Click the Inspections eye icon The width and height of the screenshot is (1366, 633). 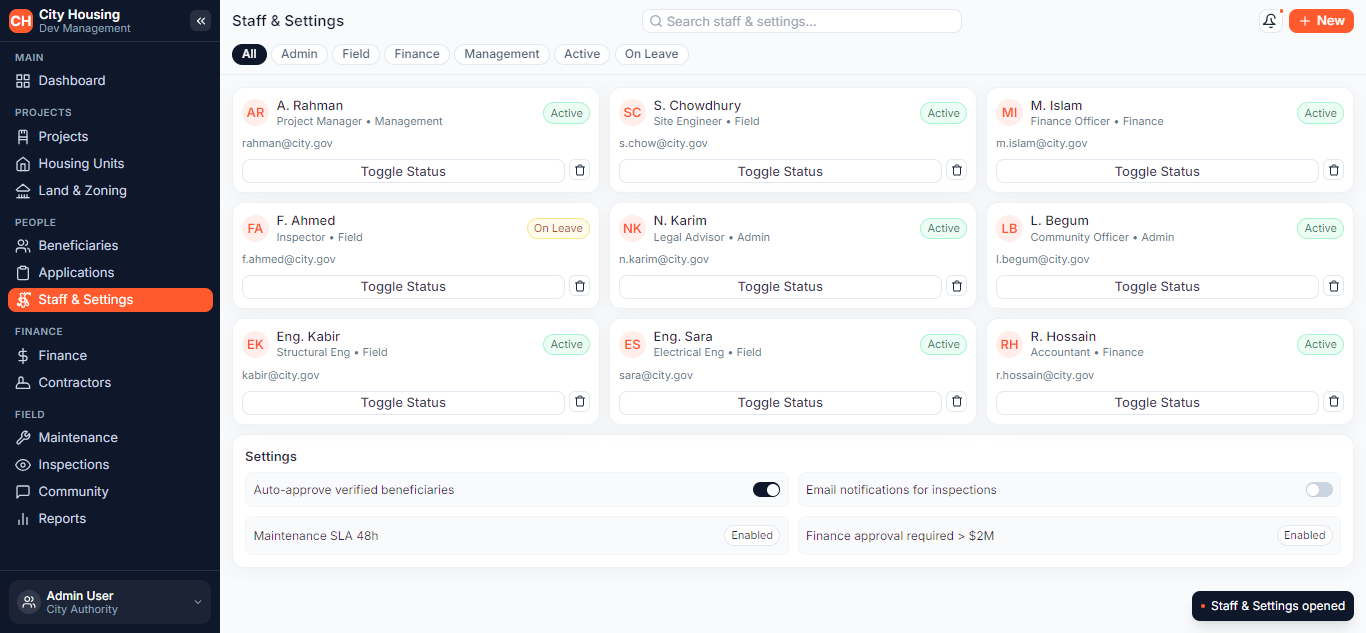(x=23, y=465)
